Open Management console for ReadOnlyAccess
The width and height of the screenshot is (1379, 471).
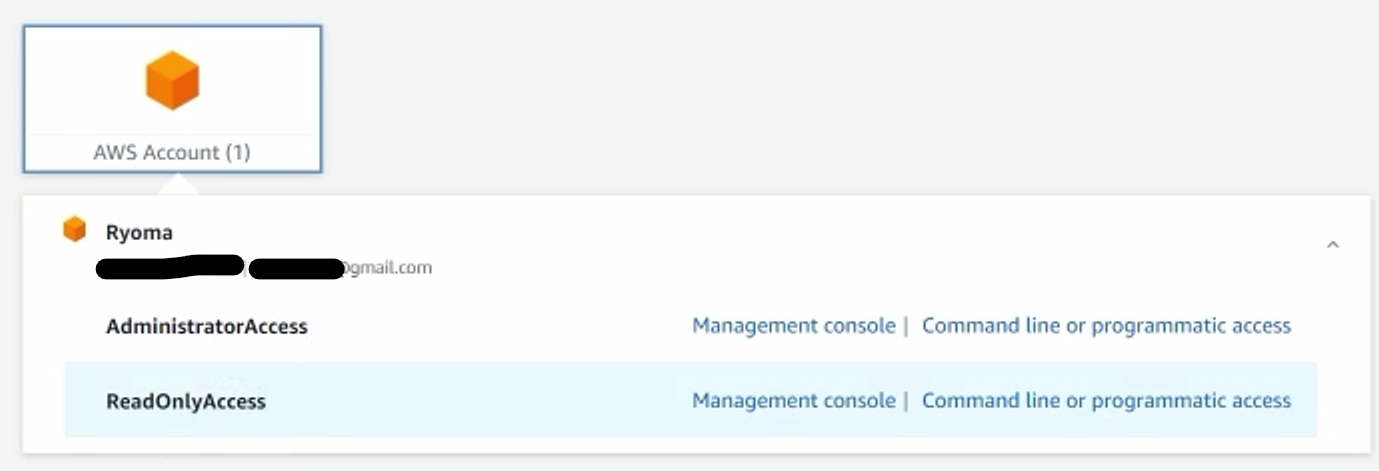click(x=794, y=401)
